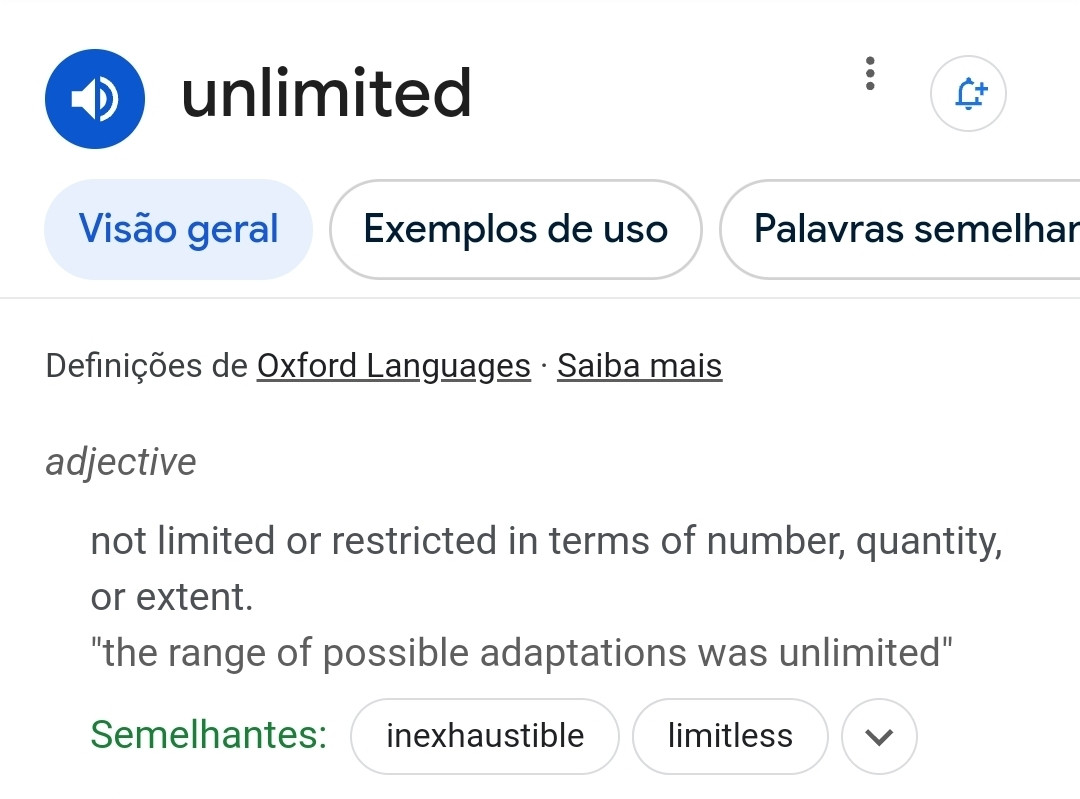Click the example sentence about possible adaptations
The width and height of the screenshot is (1080, 799).
(521, 653)
